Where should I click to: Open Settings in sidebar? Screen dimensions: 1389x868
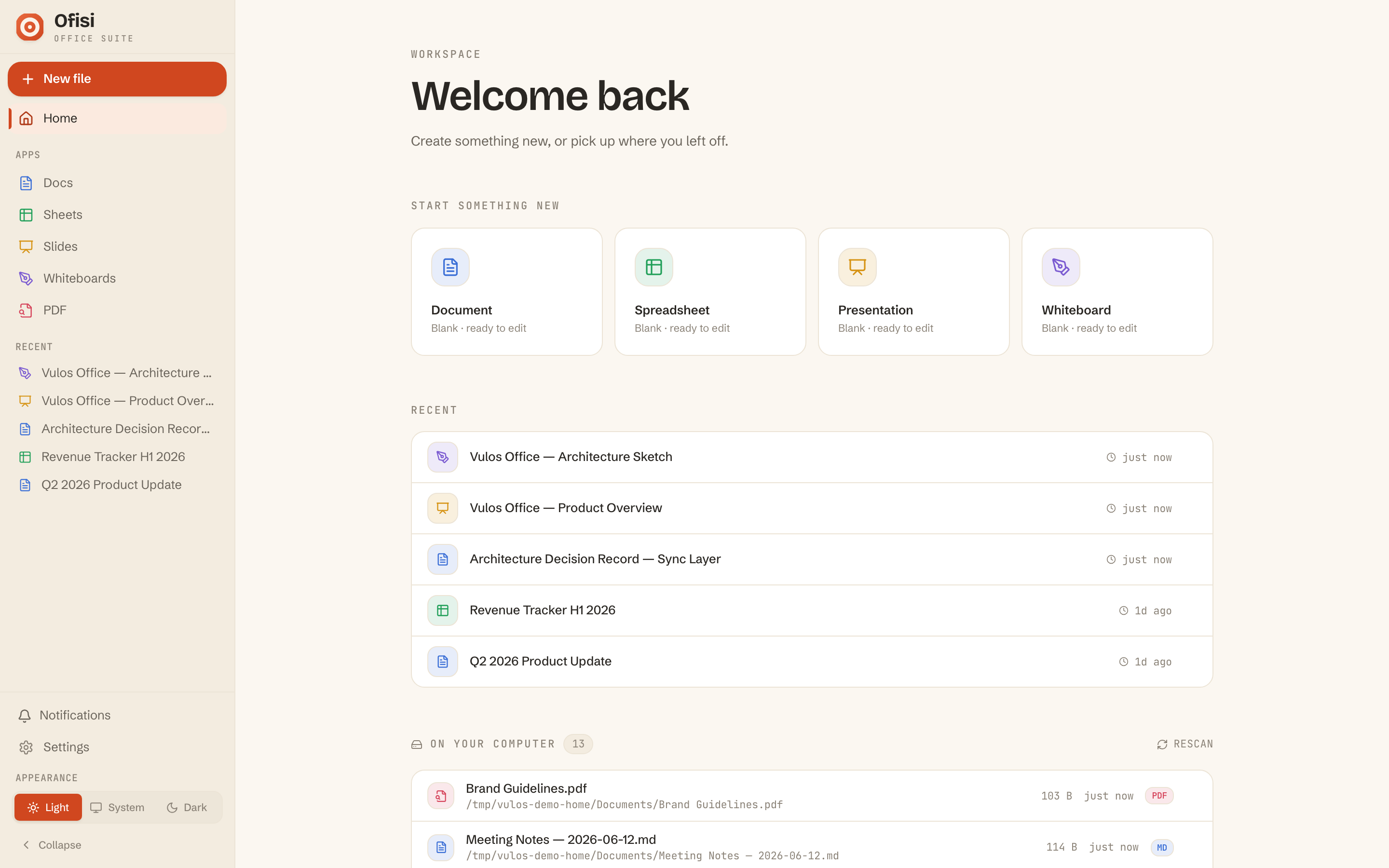[x=117, y=747]
